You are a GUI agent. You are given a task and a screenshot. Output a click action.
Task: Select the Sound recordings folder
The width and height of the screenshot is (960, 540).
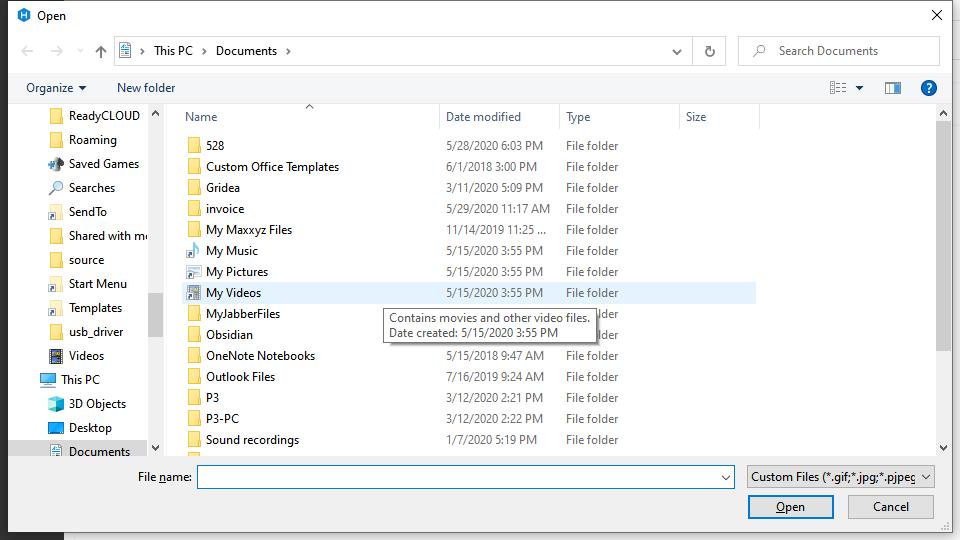243,440
